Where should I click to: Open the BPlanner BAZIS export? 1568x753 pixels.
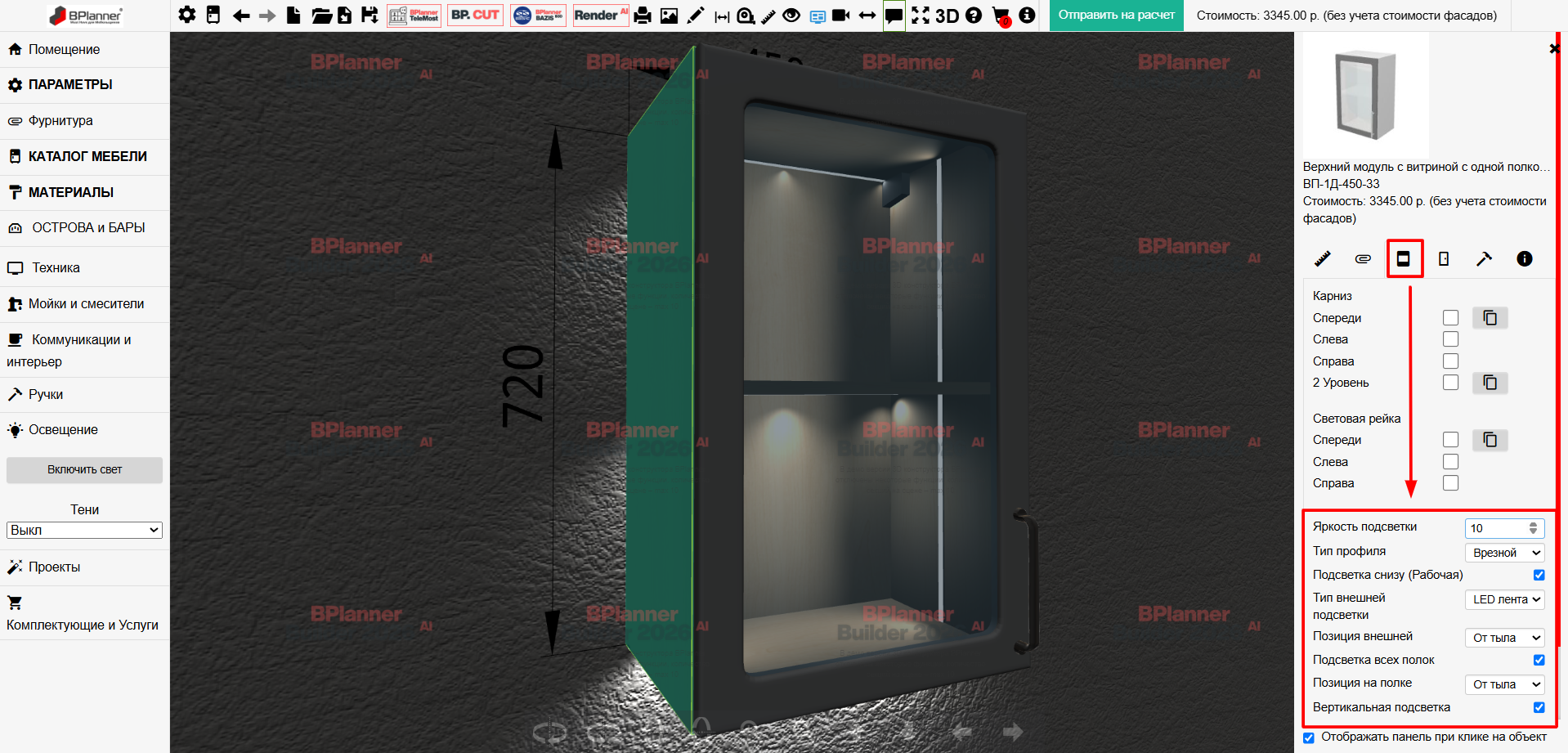coord(538,16)
